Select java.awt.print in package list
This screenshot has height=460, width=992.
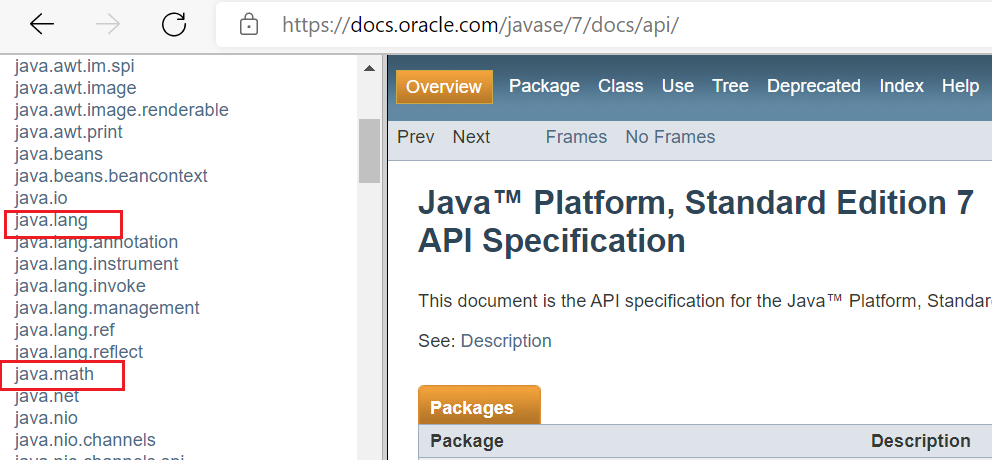pyautogui.click(x=69, y=132)
